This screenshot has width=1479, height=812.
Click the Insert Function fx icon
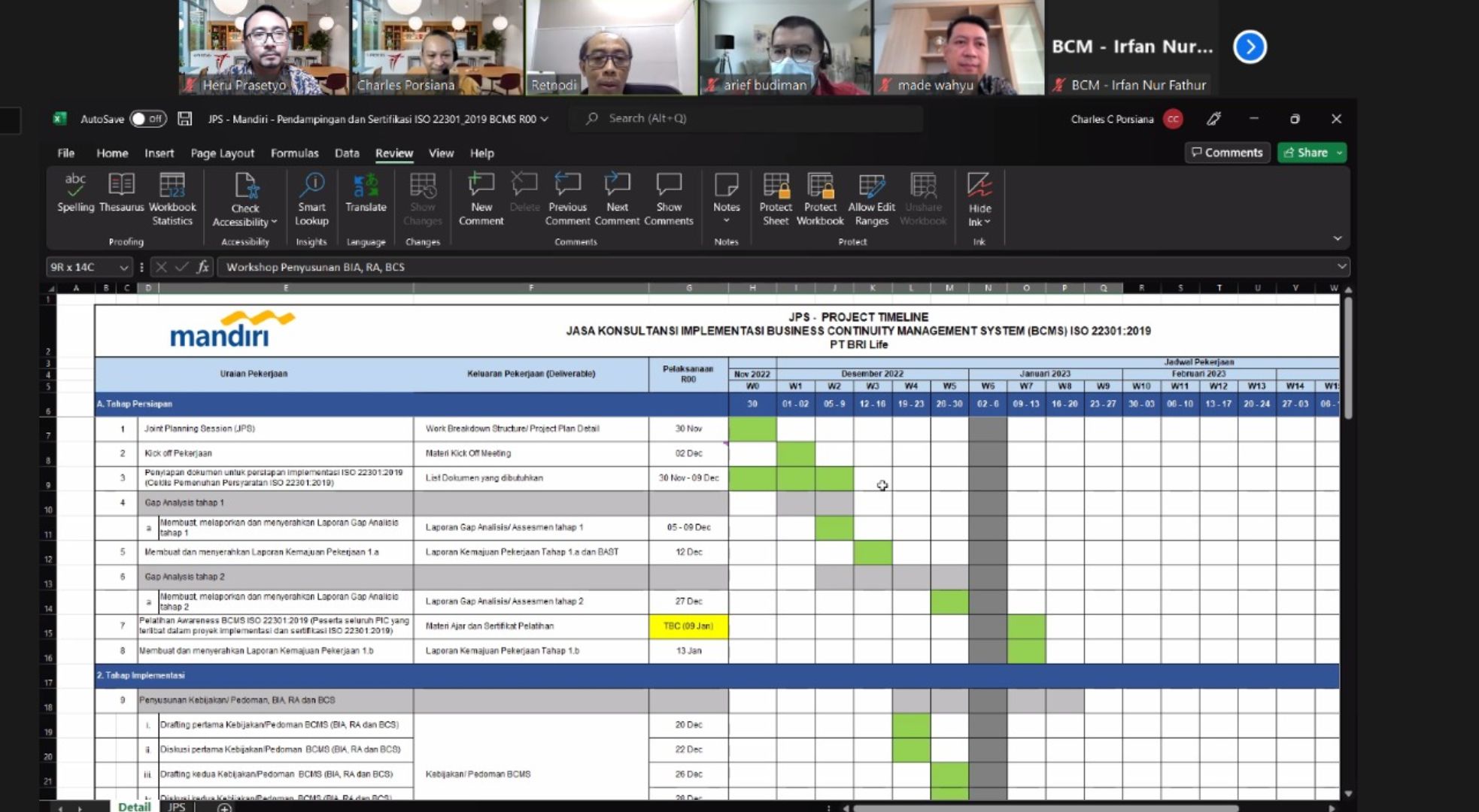click(x=203, y=267)
